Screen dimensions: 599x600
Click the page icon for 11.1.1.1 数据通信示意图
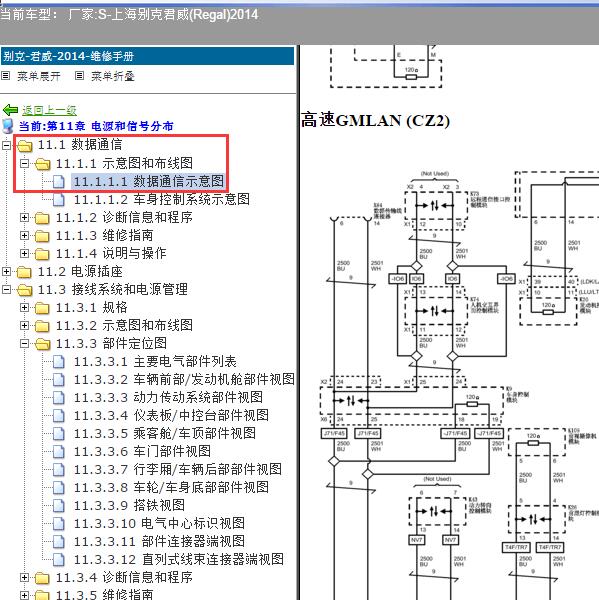(59, 181)
